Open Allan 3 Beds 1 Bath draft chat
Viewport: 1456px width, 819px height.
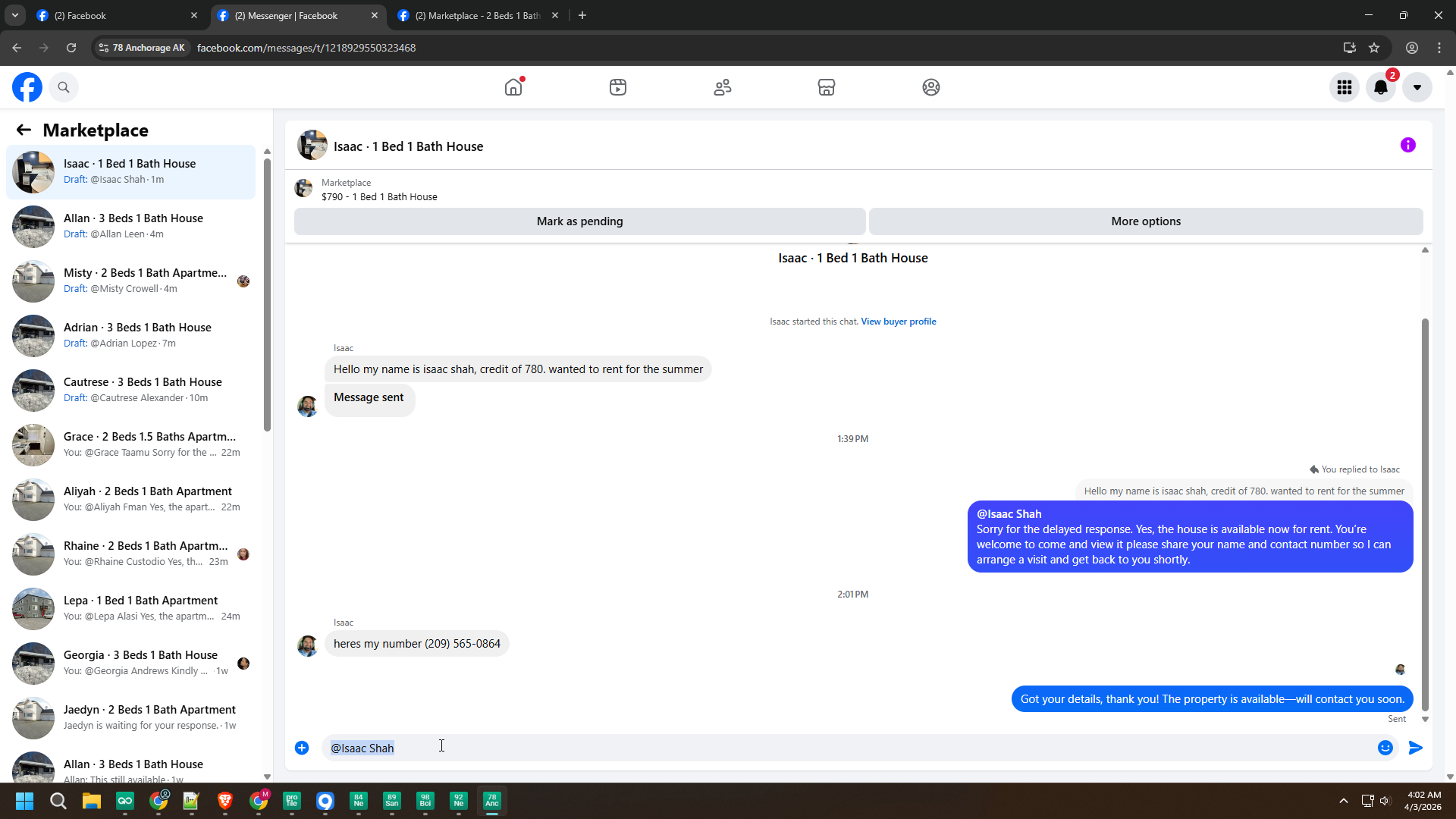(x=131, y=227)
